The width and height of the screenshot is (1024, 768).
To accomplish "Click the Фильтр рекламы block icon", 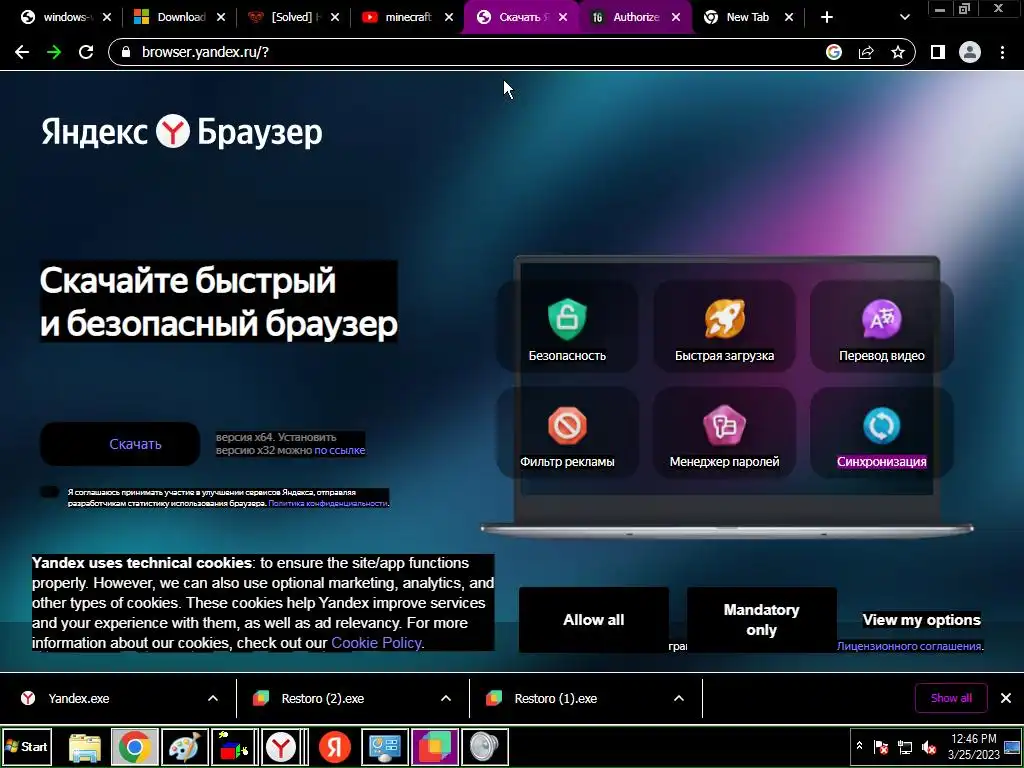I will click(x=567, y=425).
